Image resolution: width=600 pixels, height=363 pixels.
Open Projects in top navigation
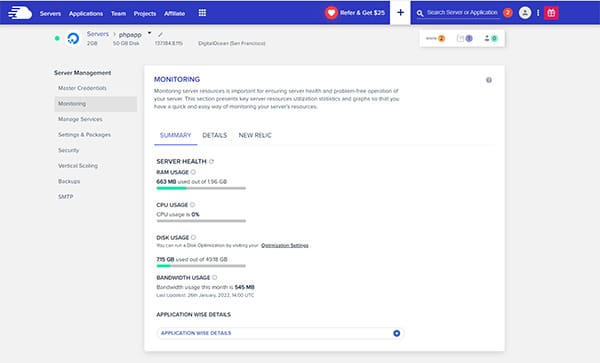click(145, 13)
